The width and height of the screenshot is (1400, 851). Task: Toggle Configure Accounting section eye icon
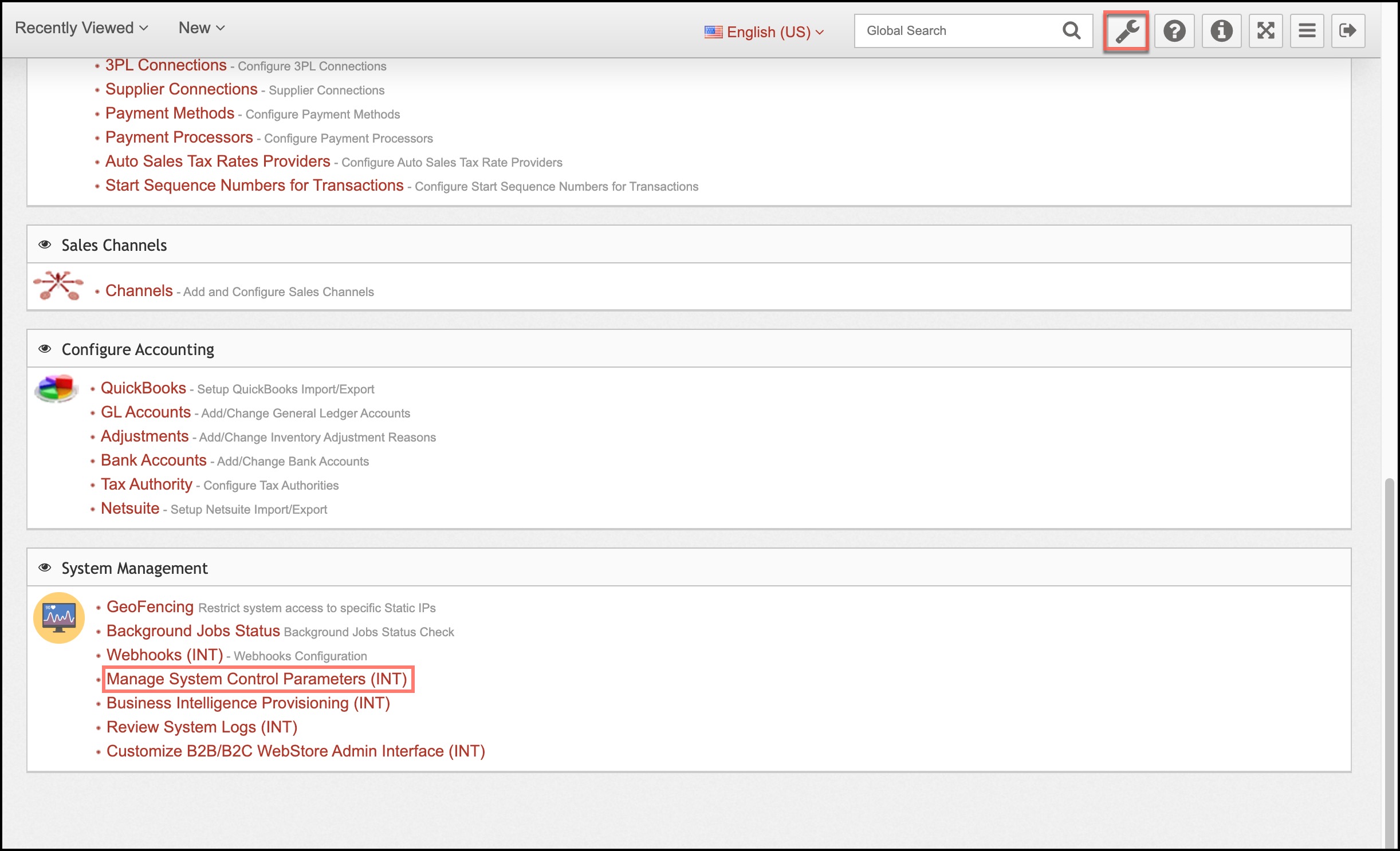[45, 349]
